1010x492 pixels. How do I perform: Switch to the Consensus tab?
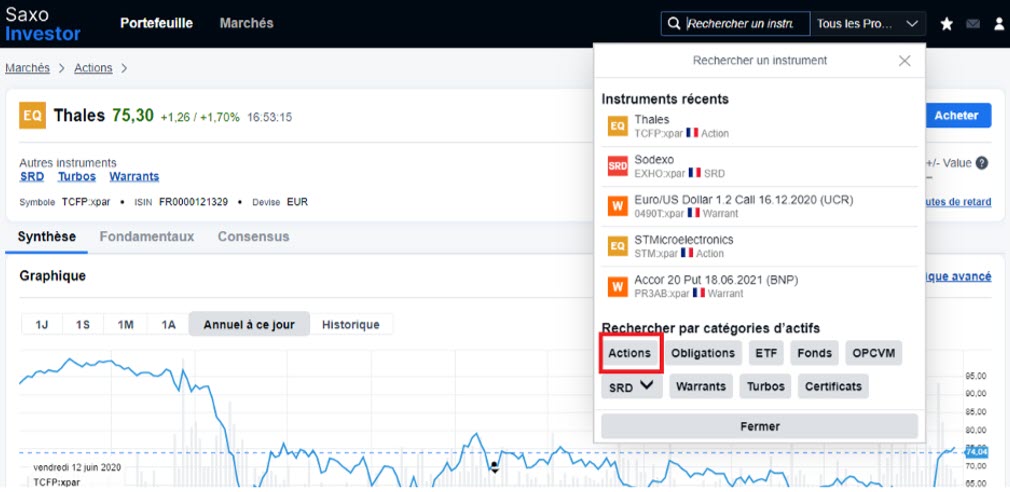click(253, 236)
